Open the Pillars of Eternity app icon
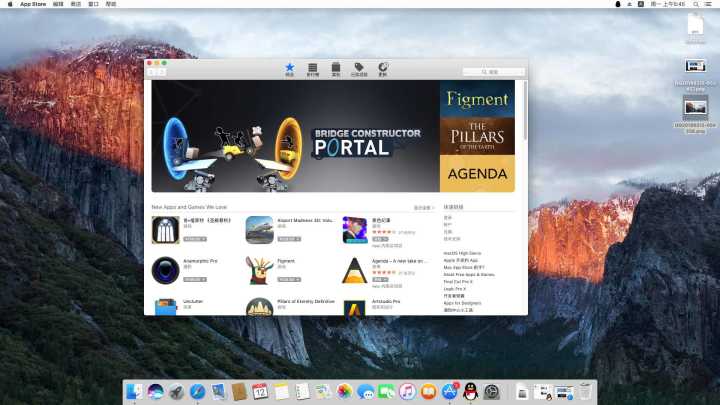 (x=259, y=306)
